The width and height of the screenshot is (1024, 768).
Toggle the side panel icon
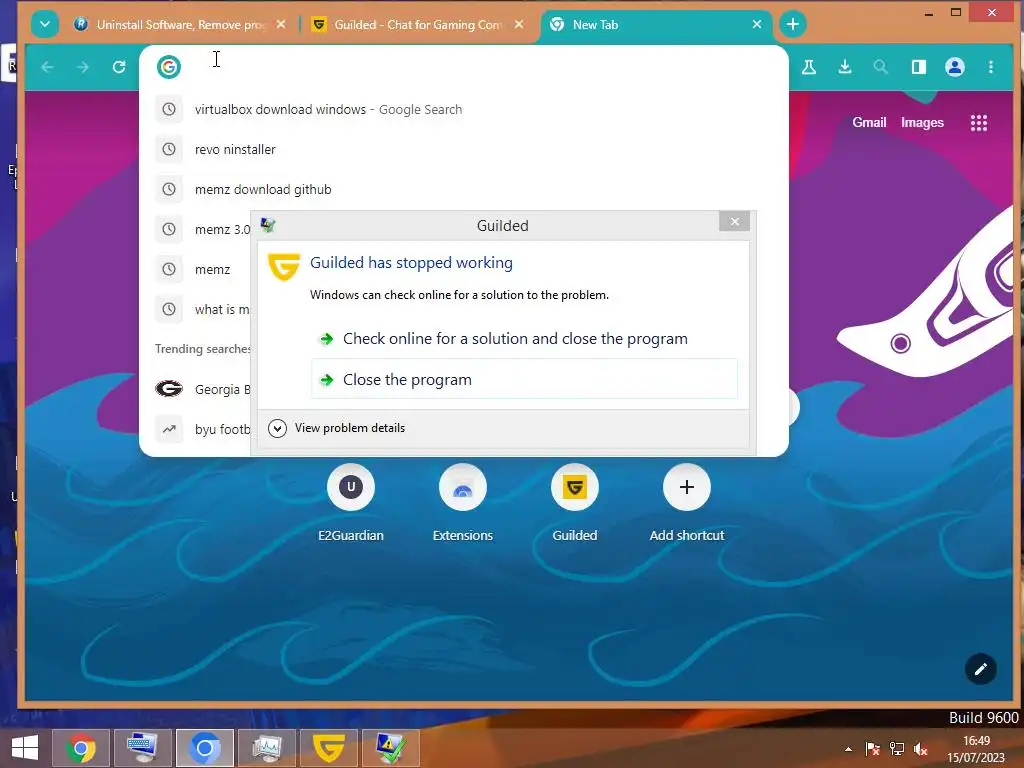point(919,67)
